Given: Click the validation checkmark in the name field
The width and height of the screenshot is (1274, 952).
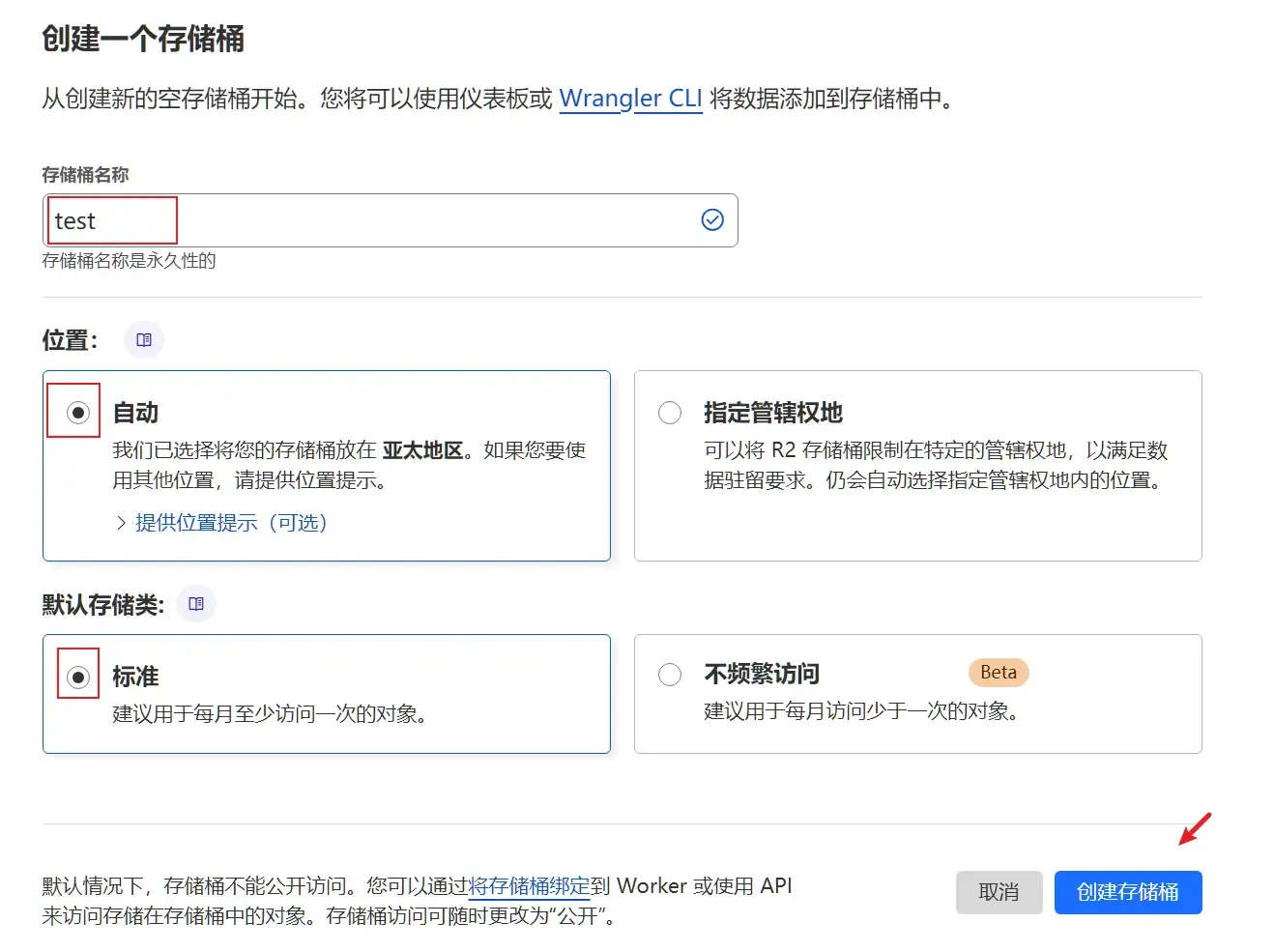Looking at the screenshot, I should coord(712,219).
